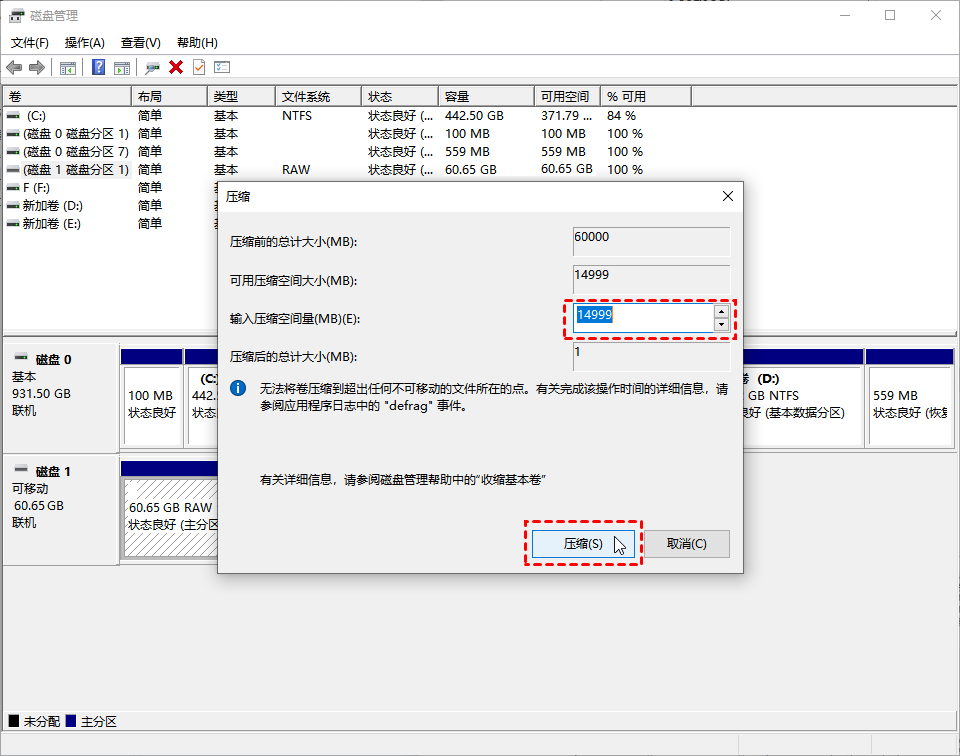This screenshot has height=756, width=960.
Task: Sort by the 类型 column header
Action: pos(241,97)
